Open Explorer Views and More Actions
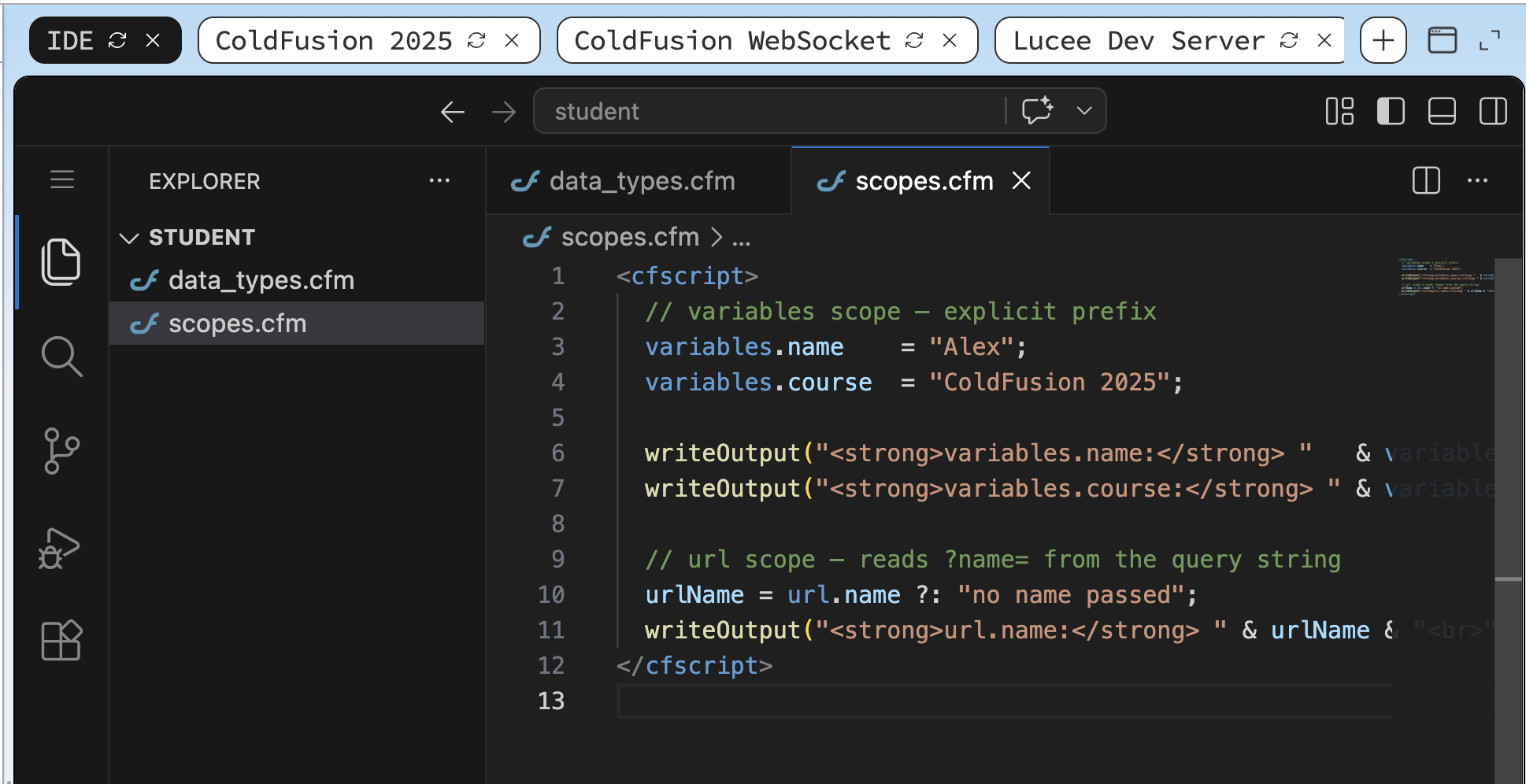Viewport: 1526px width, 784px height. tap(439, 180)
